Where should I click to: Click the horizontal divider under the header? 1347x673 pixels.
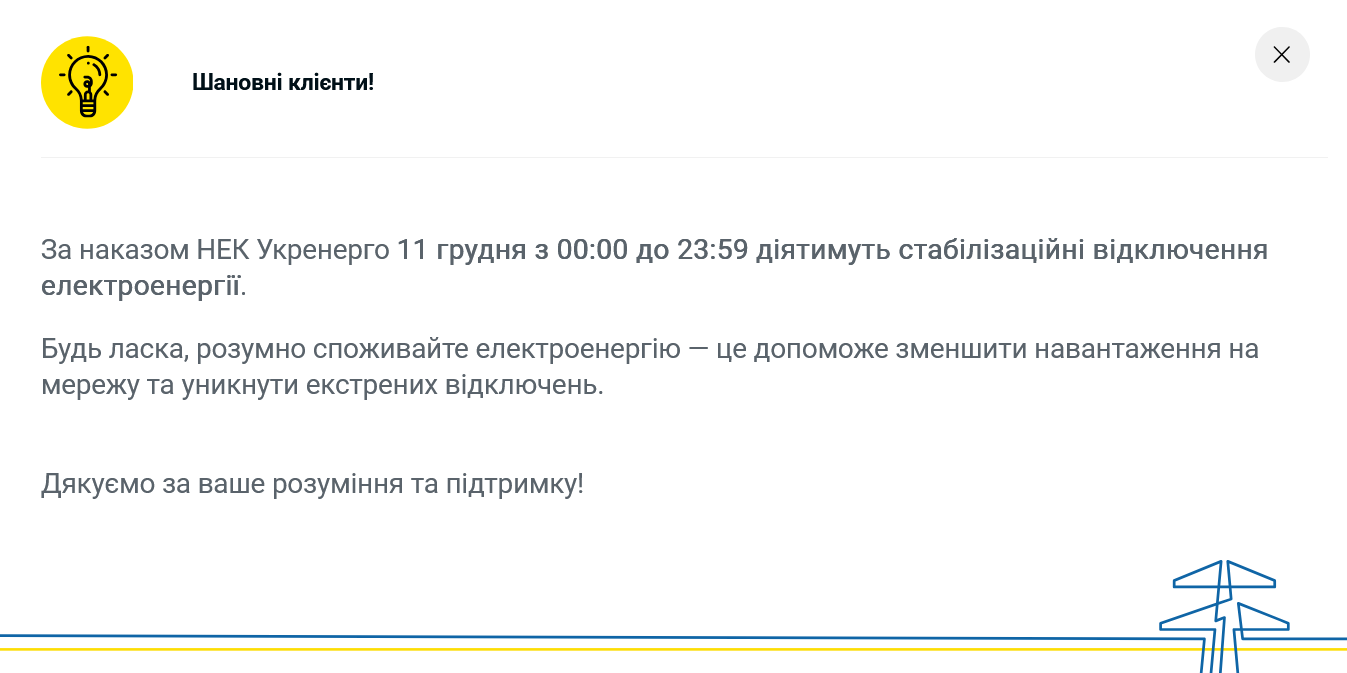[x=673, y=156]
